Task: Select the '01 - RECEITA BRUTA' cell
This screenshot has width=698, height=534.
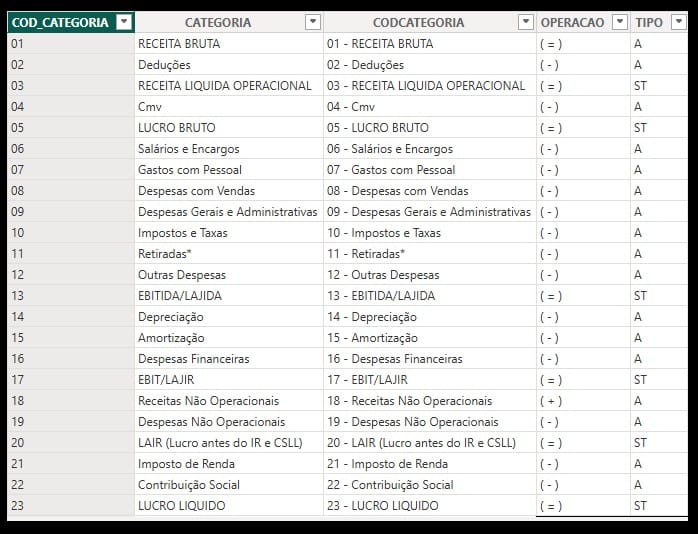Action: pyautogui.click(x=380, y=44)
